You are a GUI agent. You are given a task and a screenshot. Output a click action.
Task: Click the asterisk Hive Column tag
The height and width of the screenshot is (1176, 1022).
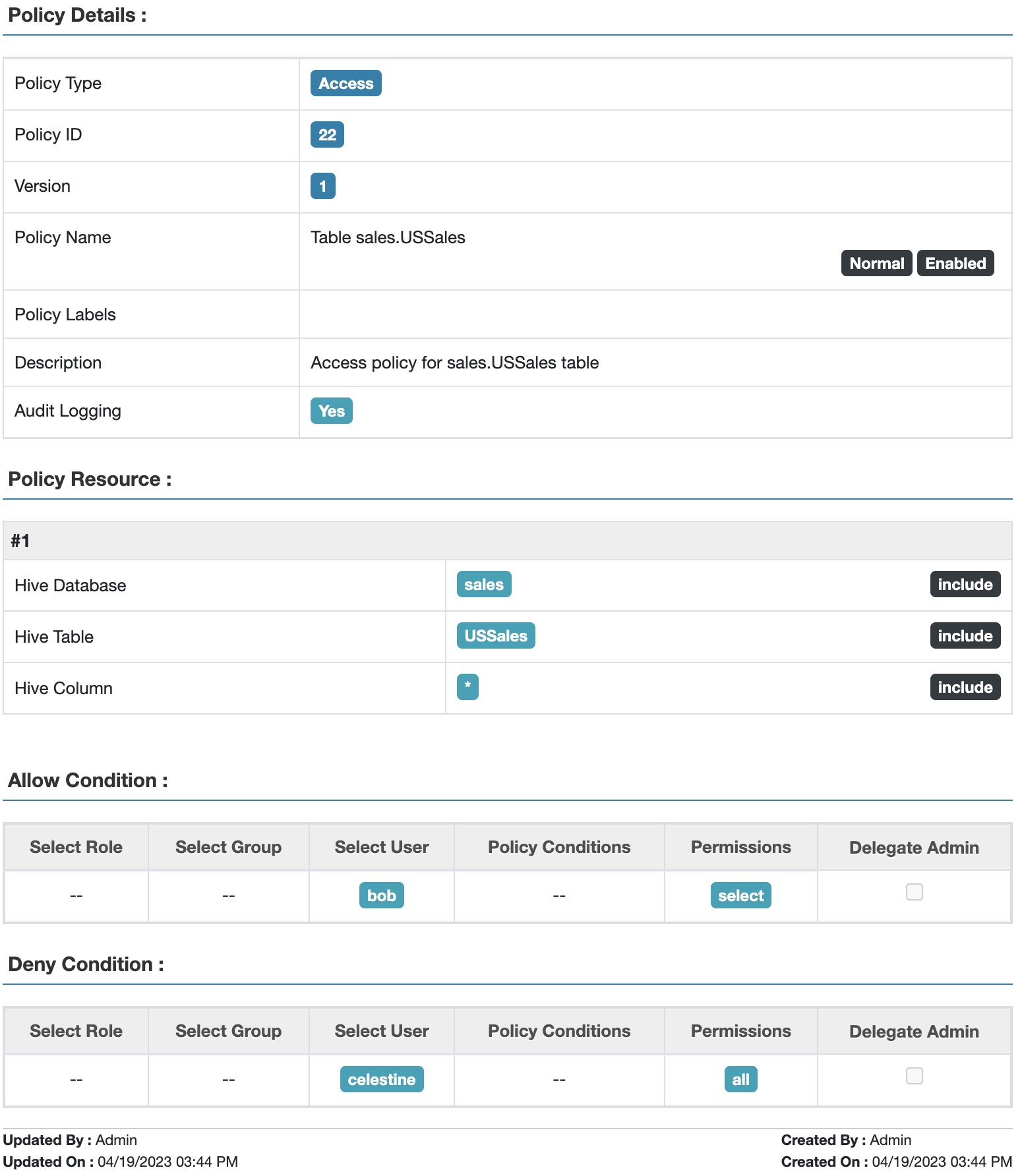pos(467,687)
